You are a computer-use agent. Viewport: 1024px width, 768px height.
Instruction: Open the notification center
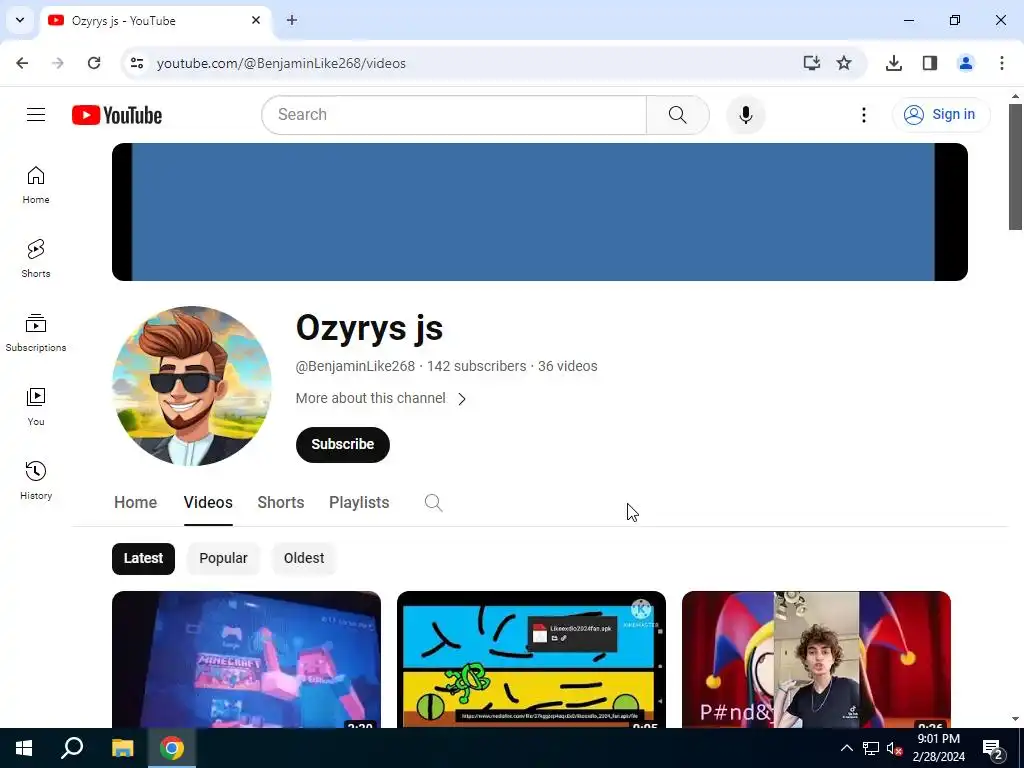993,748
